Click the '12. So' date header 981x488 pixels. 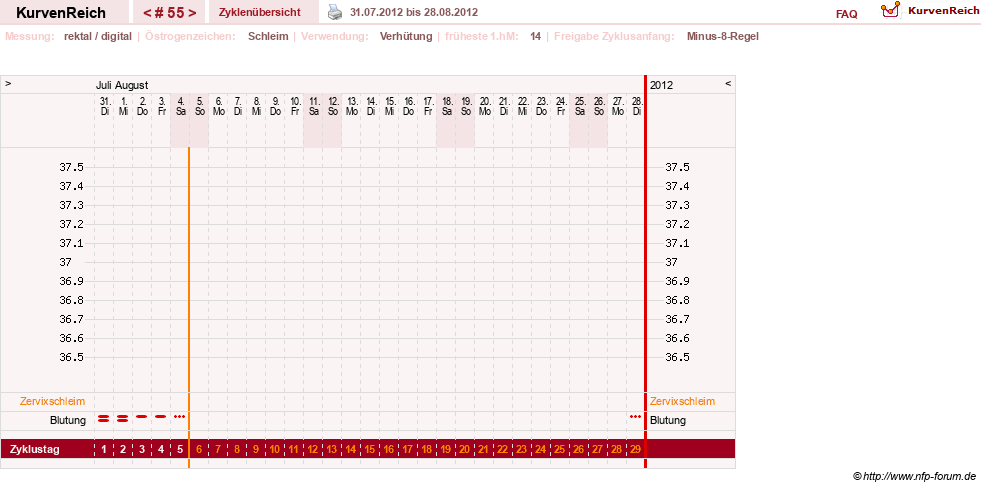[x=332, y=106]
